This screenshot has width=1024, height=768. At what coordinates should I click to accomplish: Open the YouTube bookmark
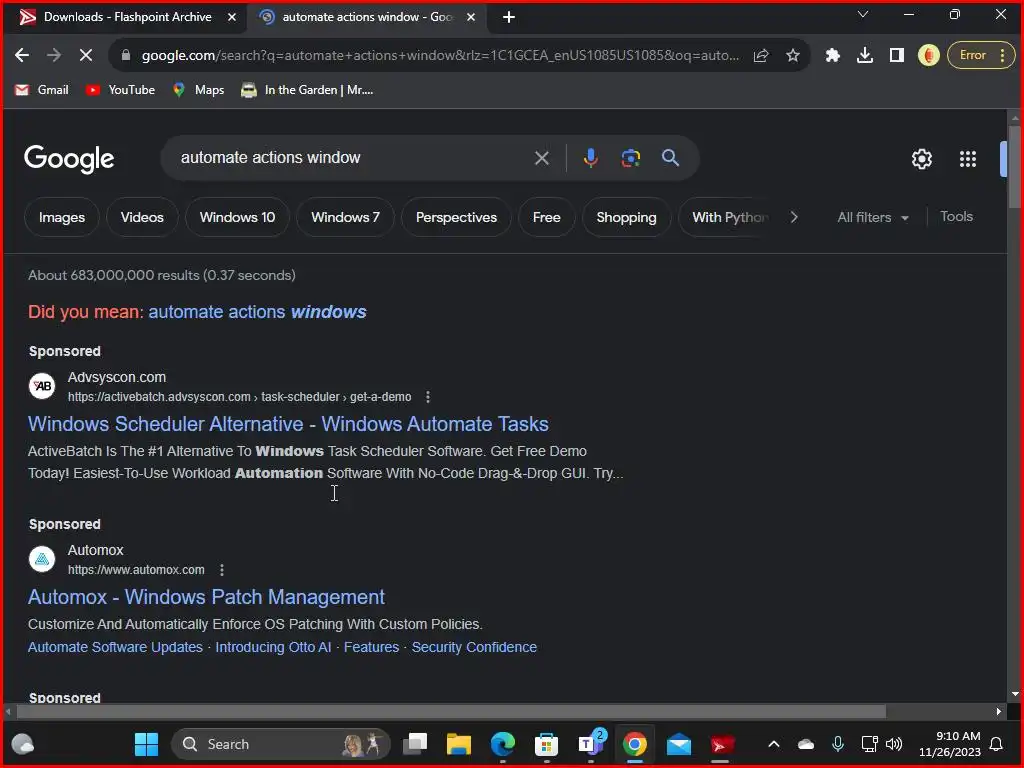click(121, 90)
